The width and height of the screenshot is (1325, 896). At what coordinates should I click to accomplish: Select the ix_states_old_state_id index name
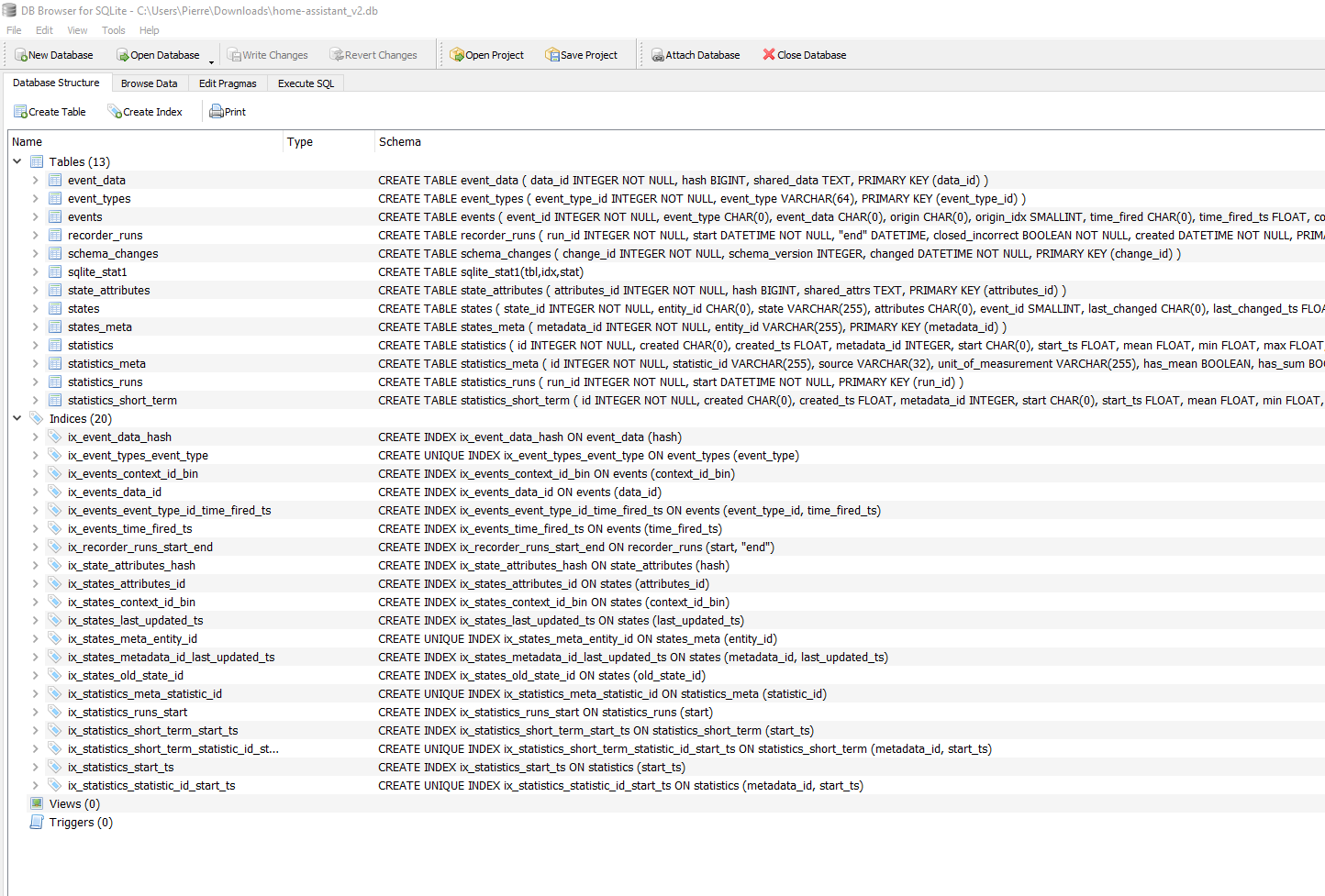(126, 675)
